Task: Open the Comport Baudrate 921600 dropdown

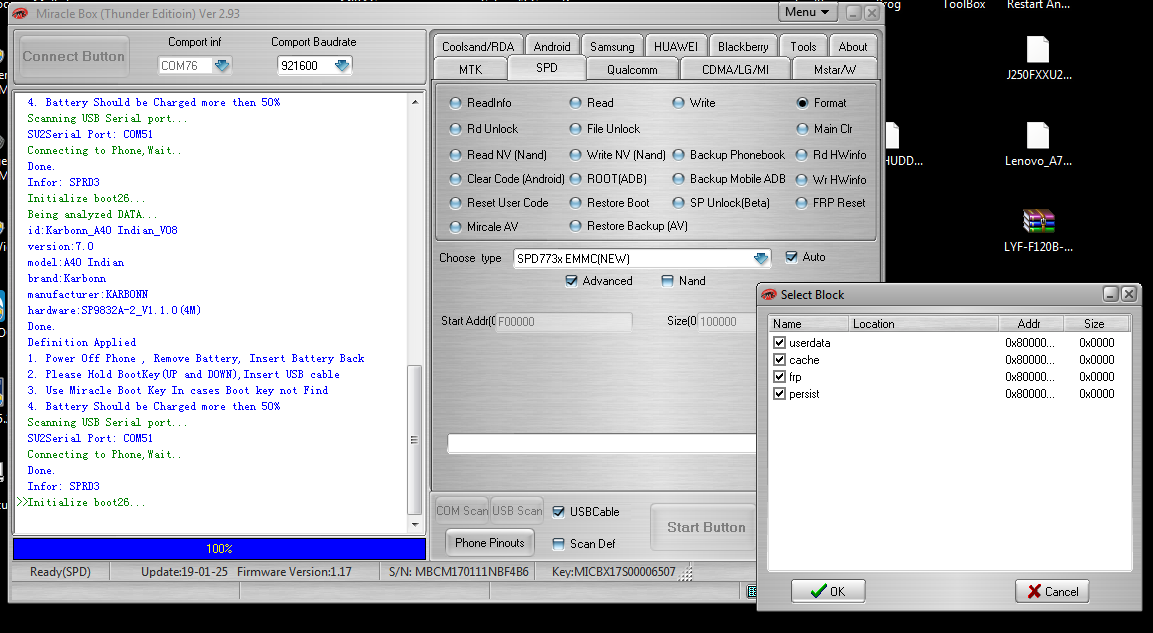Action: click(x=341, y=65)
